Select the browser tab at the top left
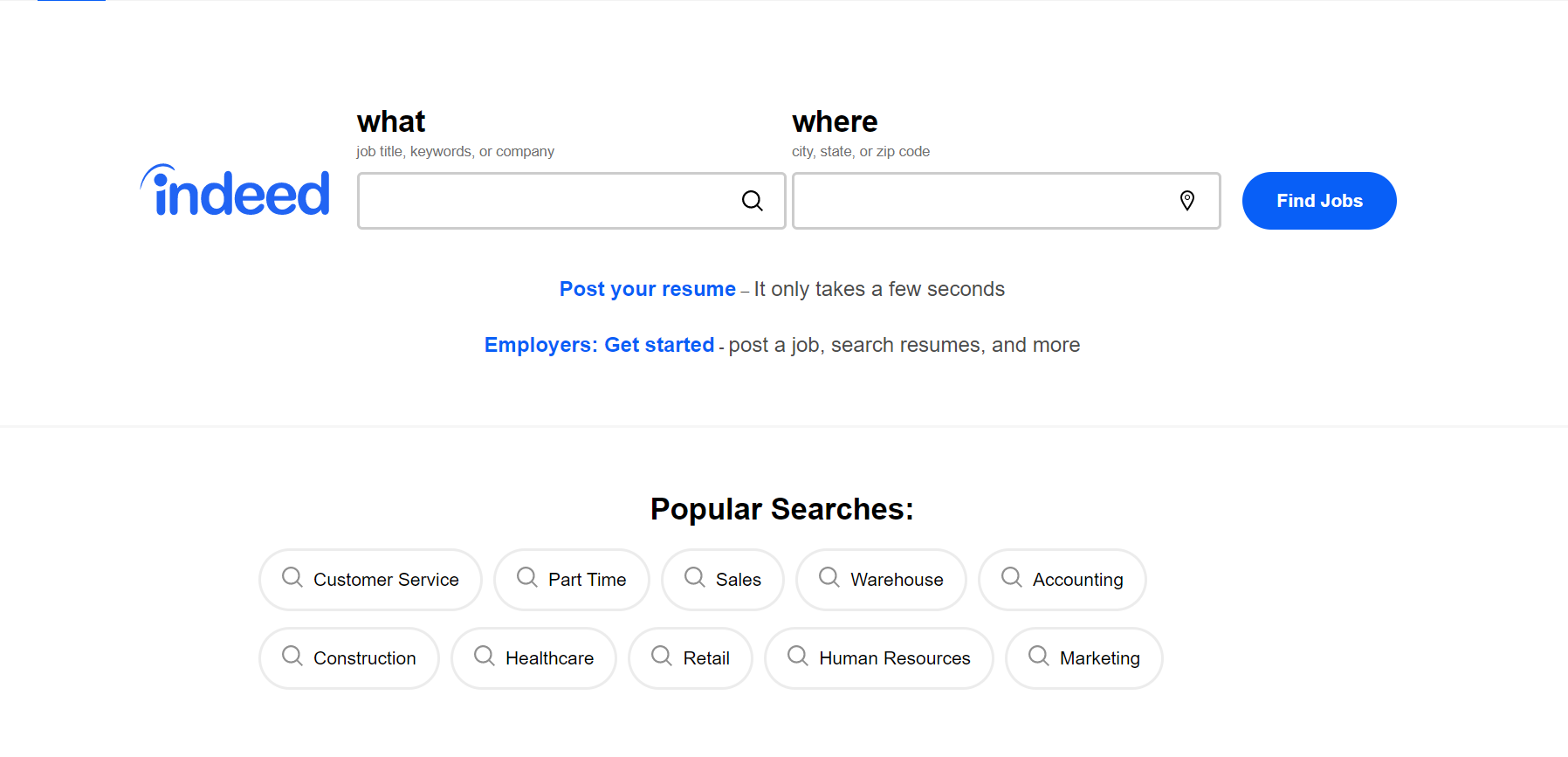Viewport: 1568px width, 757px height. pos(70,3)
